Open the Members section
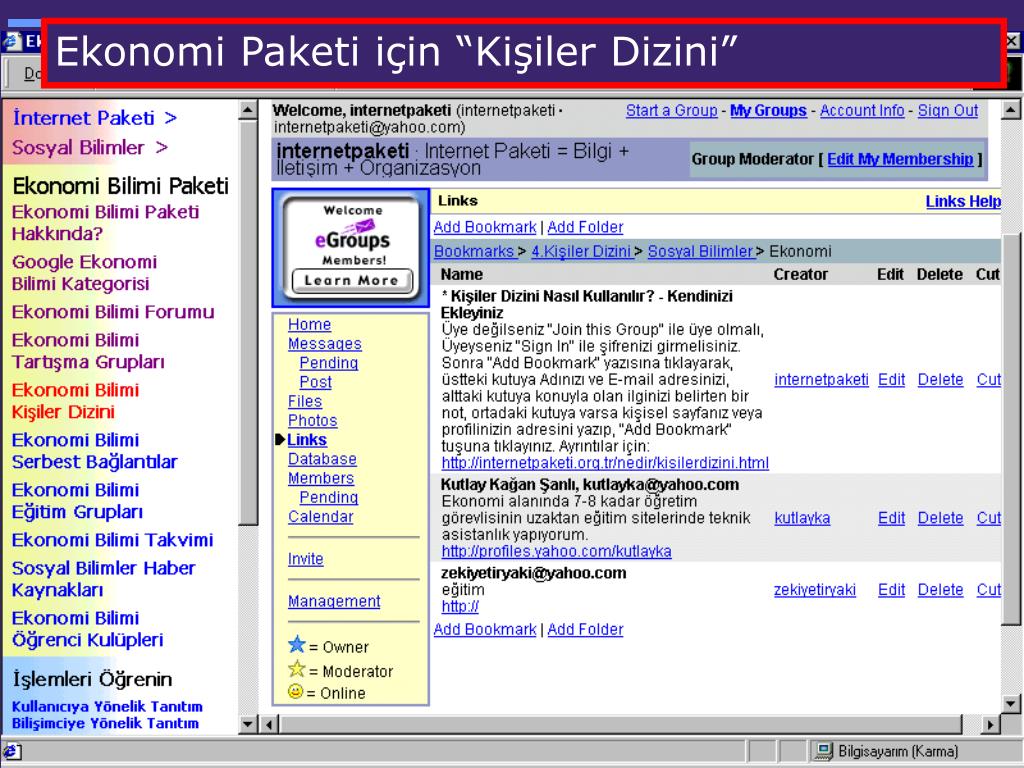The width and height of the screenshot is (1024, 768). (x=321, y=478)
